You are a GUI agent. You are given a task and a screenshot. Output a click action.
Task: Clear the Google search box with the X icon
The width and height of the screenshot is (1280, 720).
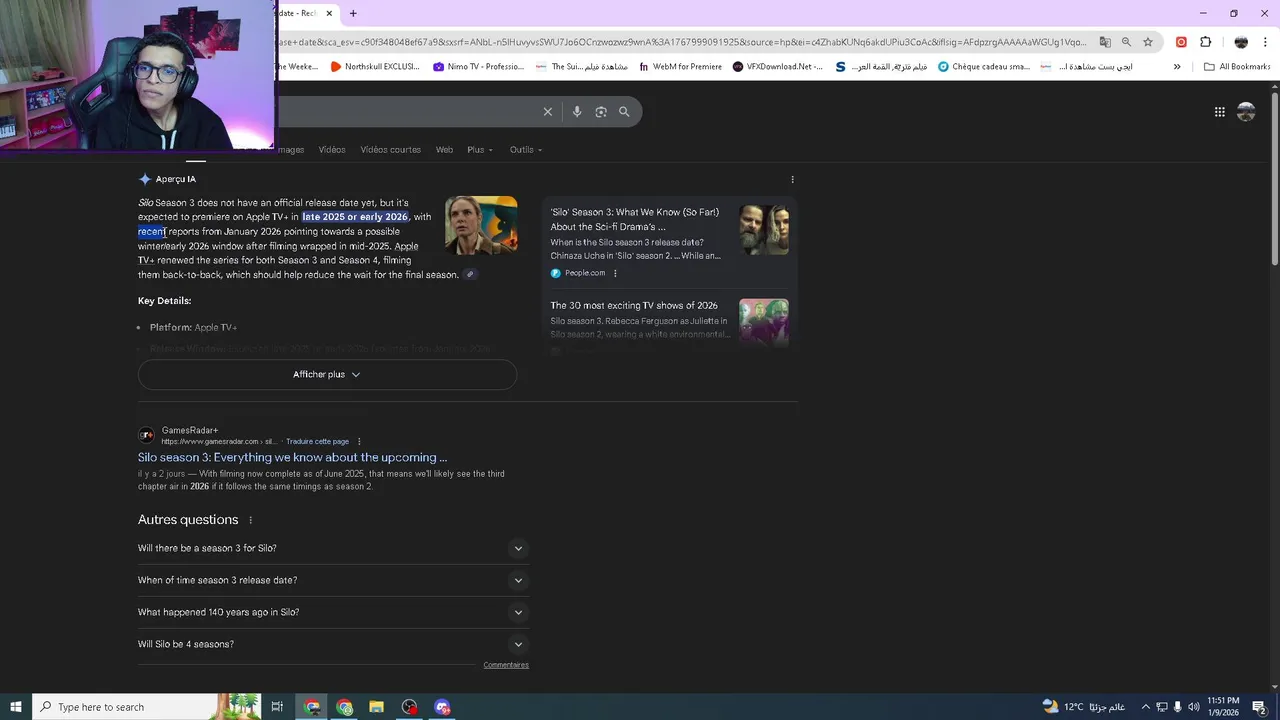[x=548, y=112]
